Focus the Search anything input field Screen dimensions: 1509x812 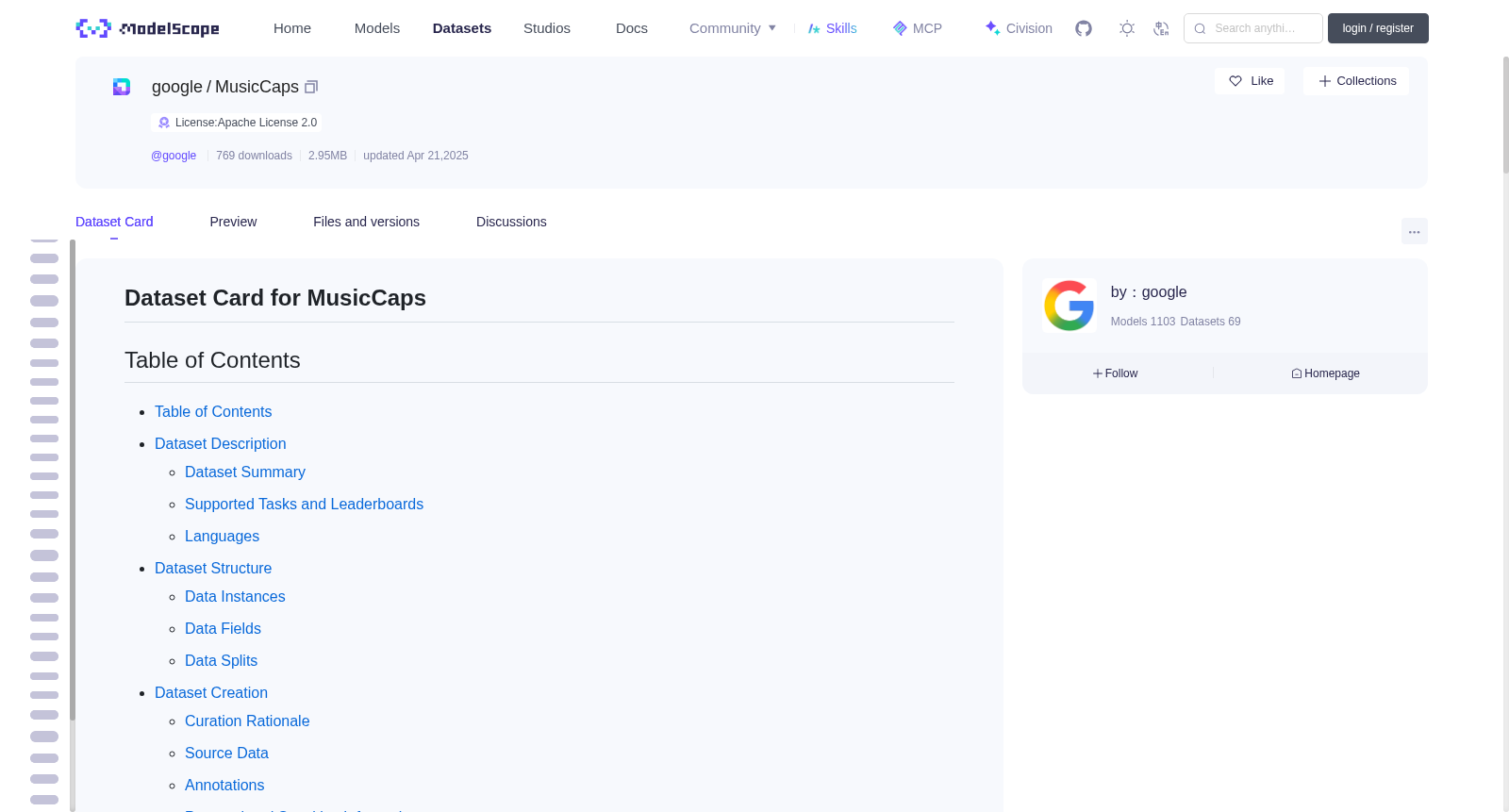1253,28
